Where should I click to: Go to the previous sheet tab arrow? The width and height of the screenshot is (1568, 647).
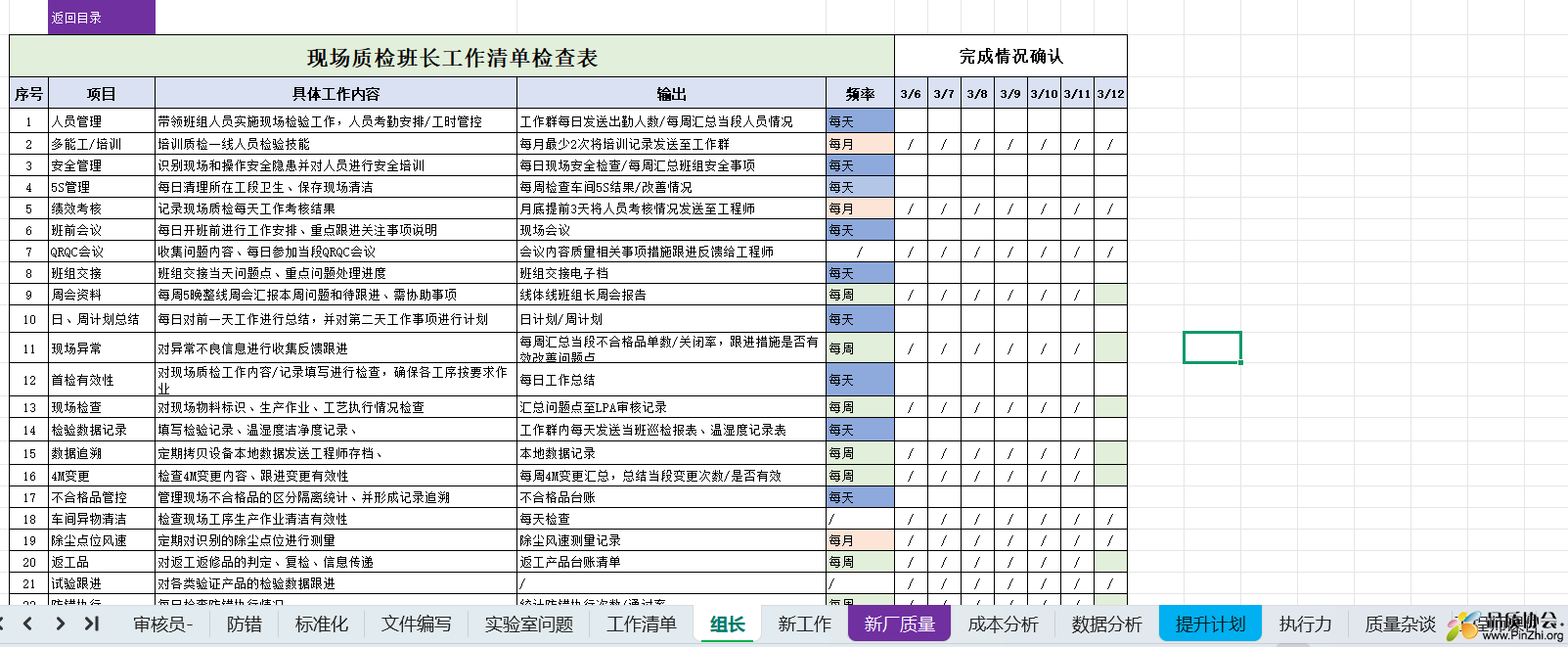pyautogui.click(x=27, y=624)
